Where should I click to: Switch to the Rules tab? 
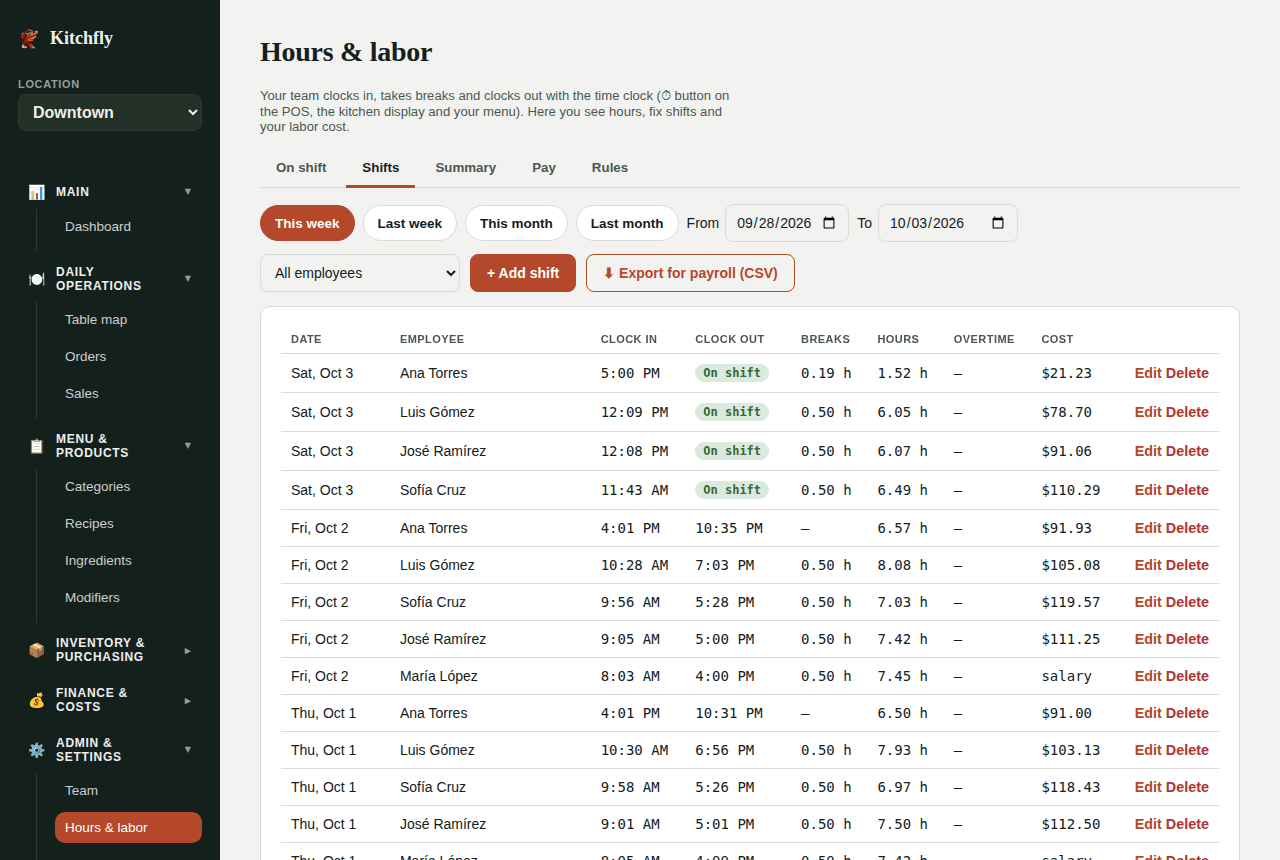tap(610, 168)
